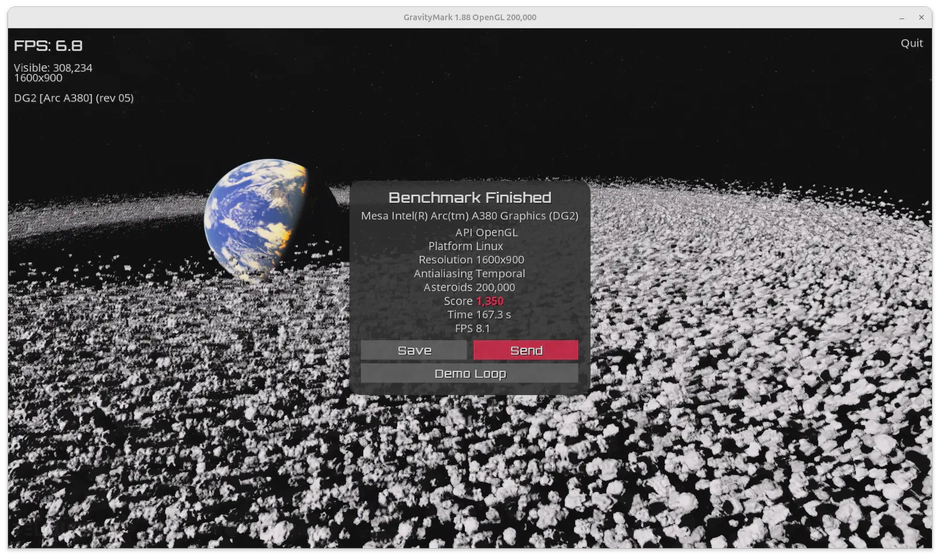
Task: Click the Time 167.3 s result
Action: coord(478,315)
